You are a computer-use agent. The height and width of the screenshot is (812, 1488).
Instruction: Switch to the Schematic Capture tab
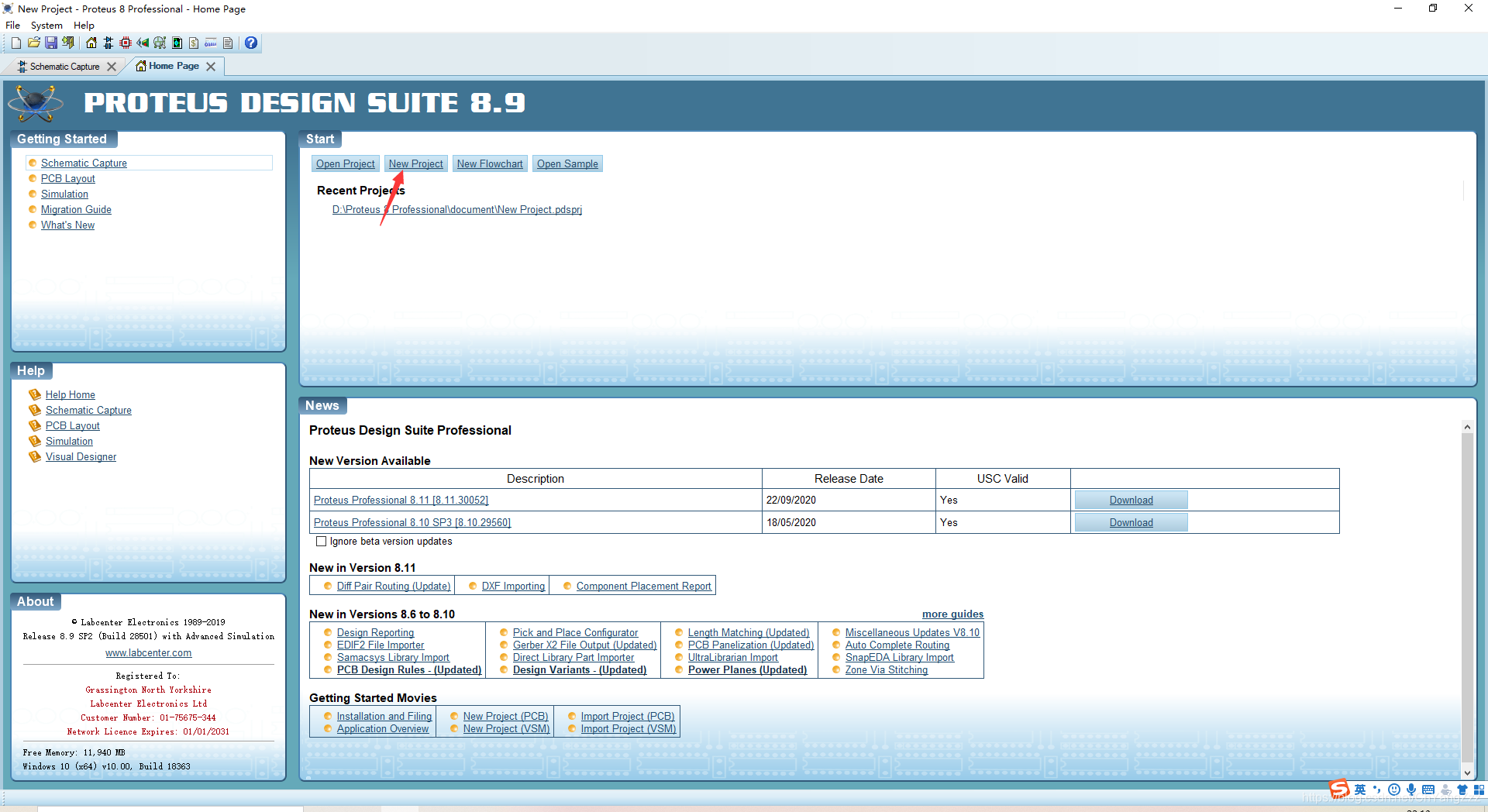[65, 67]
